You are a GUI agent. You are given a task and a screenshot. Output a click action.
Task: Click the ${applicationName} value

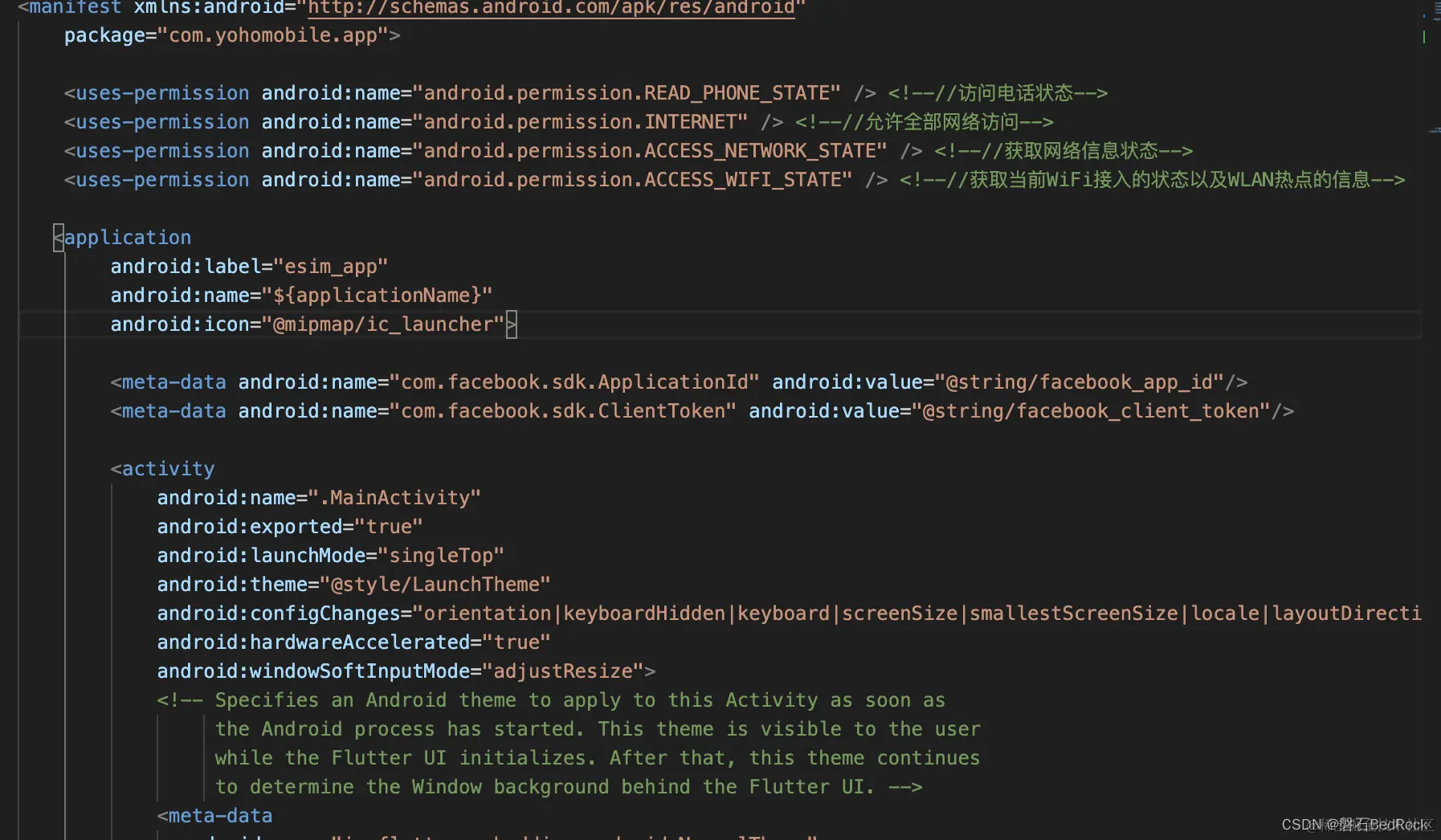pyautogui.click(x=377, y=296)
